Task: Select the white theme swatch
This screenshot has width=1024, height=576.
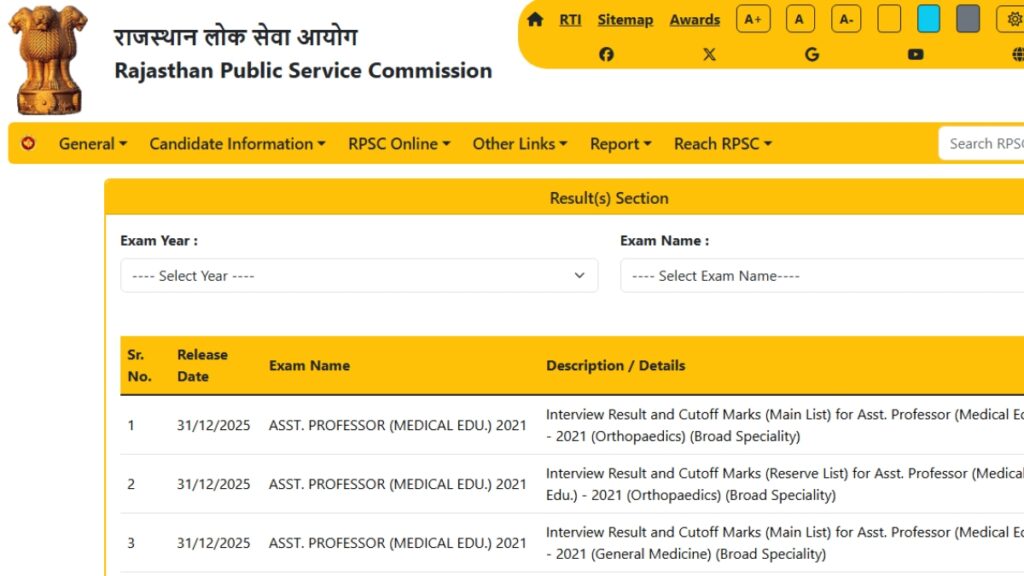Action: (889, 18)
